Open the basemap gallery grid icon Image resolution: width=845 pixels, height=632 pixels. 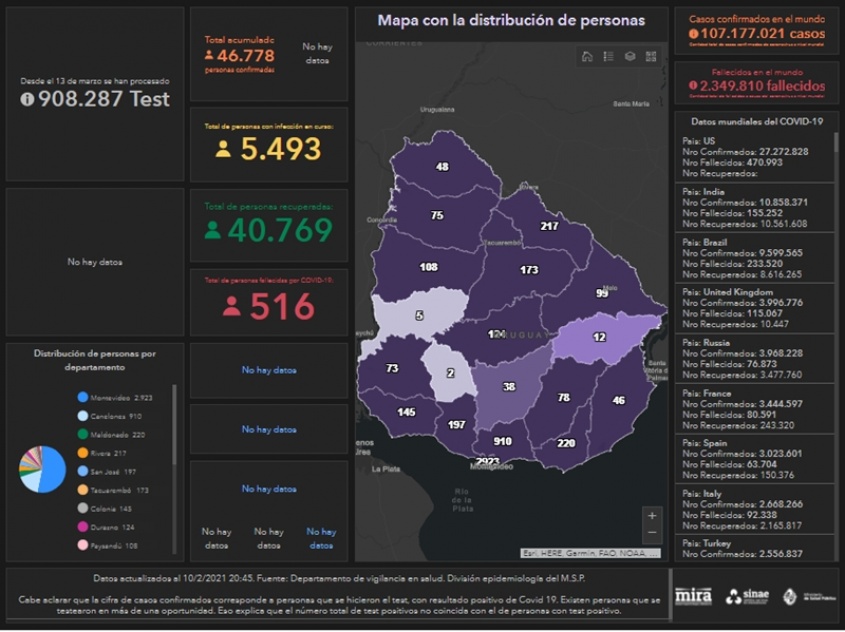click(651, 56)
